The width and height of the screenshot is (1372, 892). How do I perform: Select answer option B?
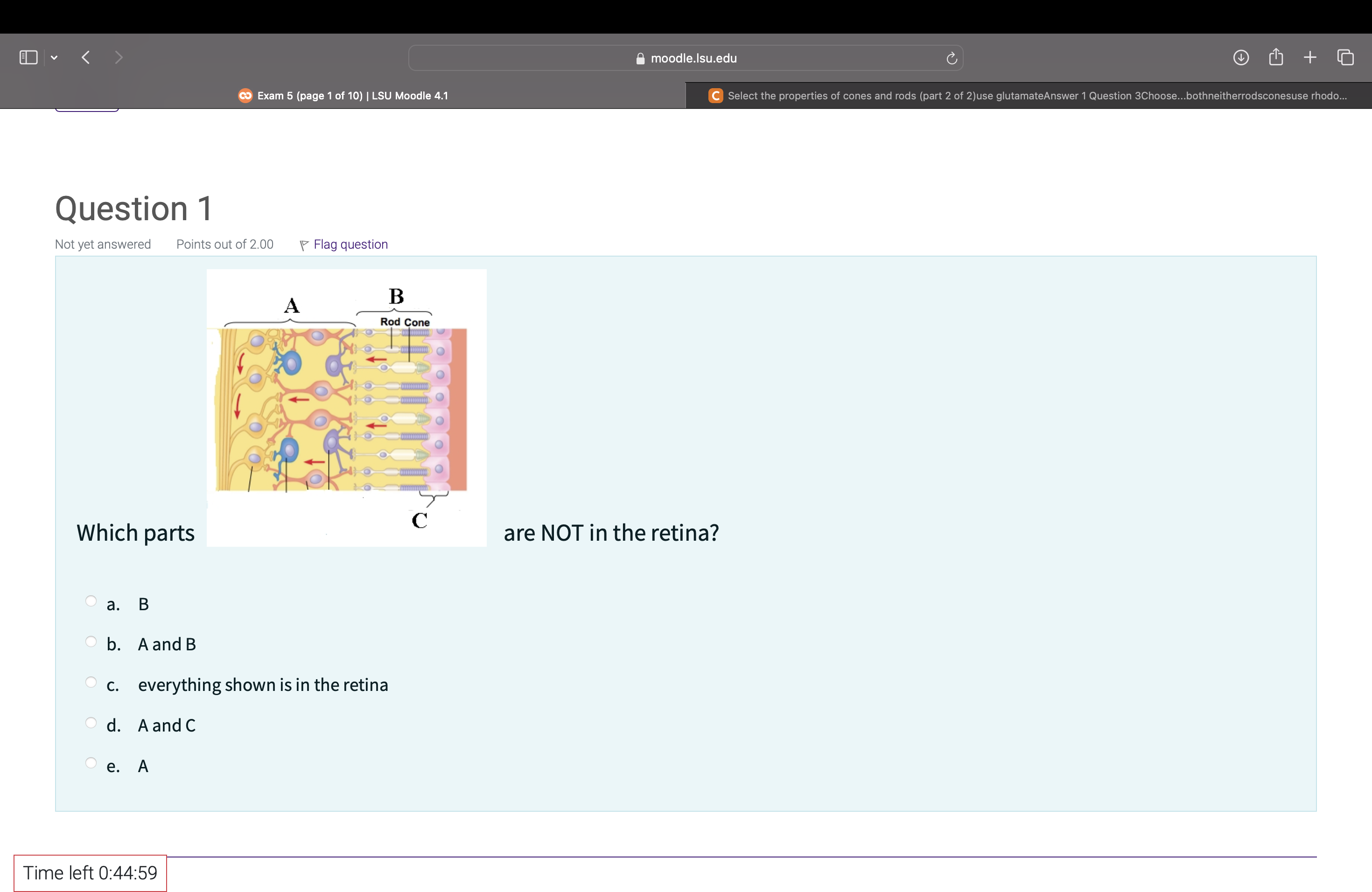point(91,601)
